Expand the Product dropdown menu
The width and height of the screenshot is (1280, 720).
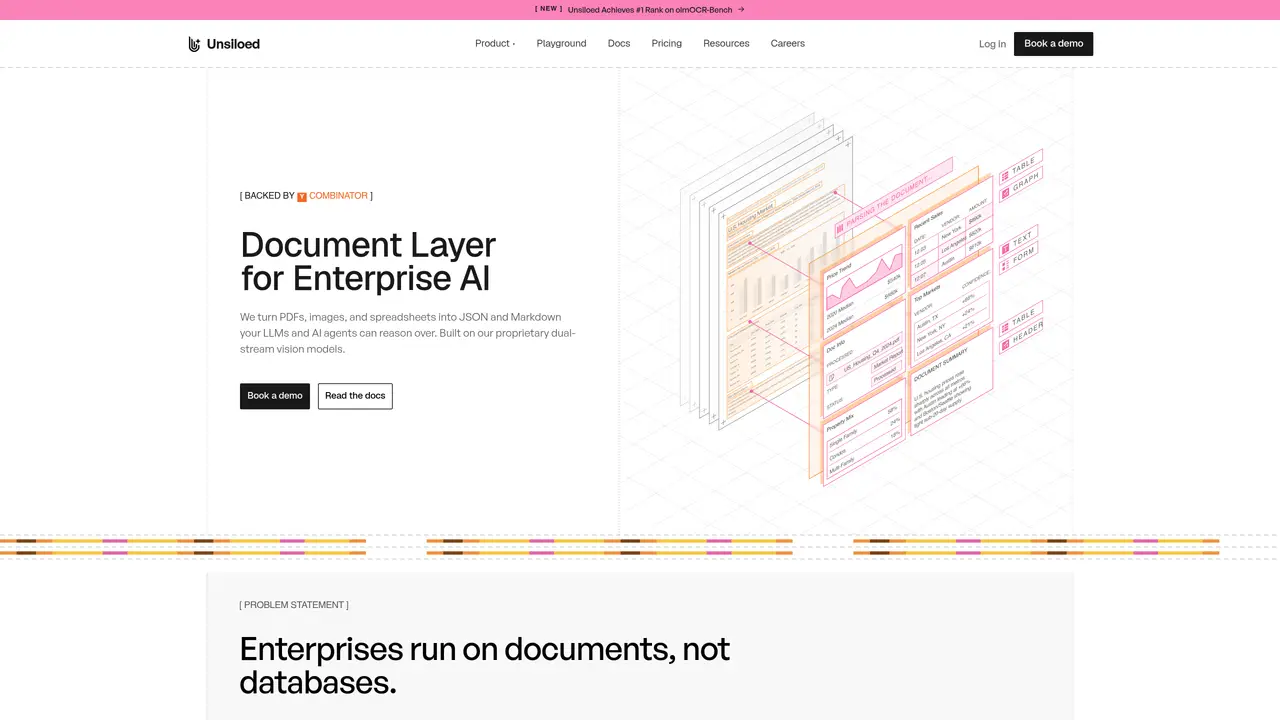495,44
